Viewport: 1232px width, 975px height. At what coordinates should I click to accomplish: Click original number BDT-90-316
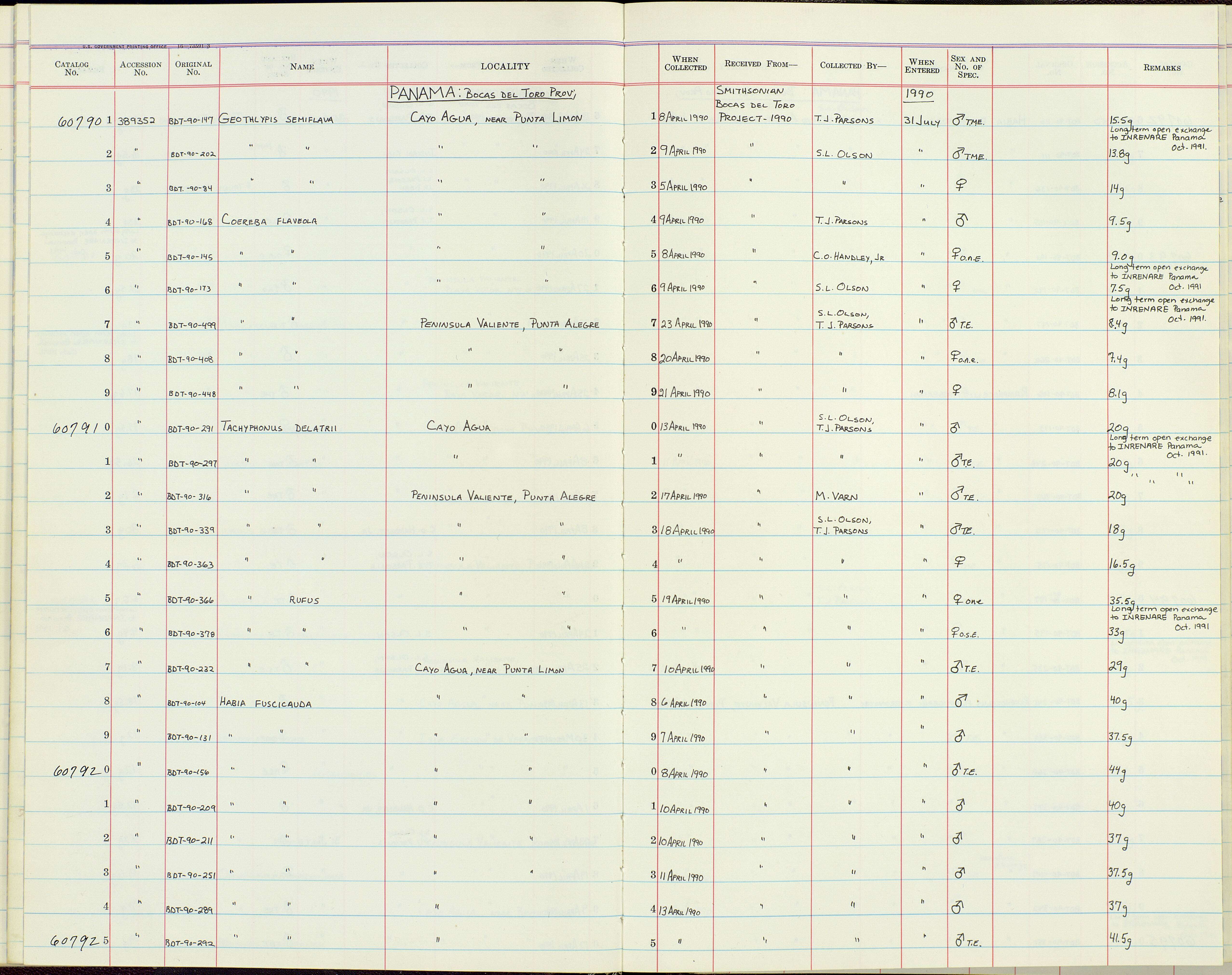coord(190,498)
